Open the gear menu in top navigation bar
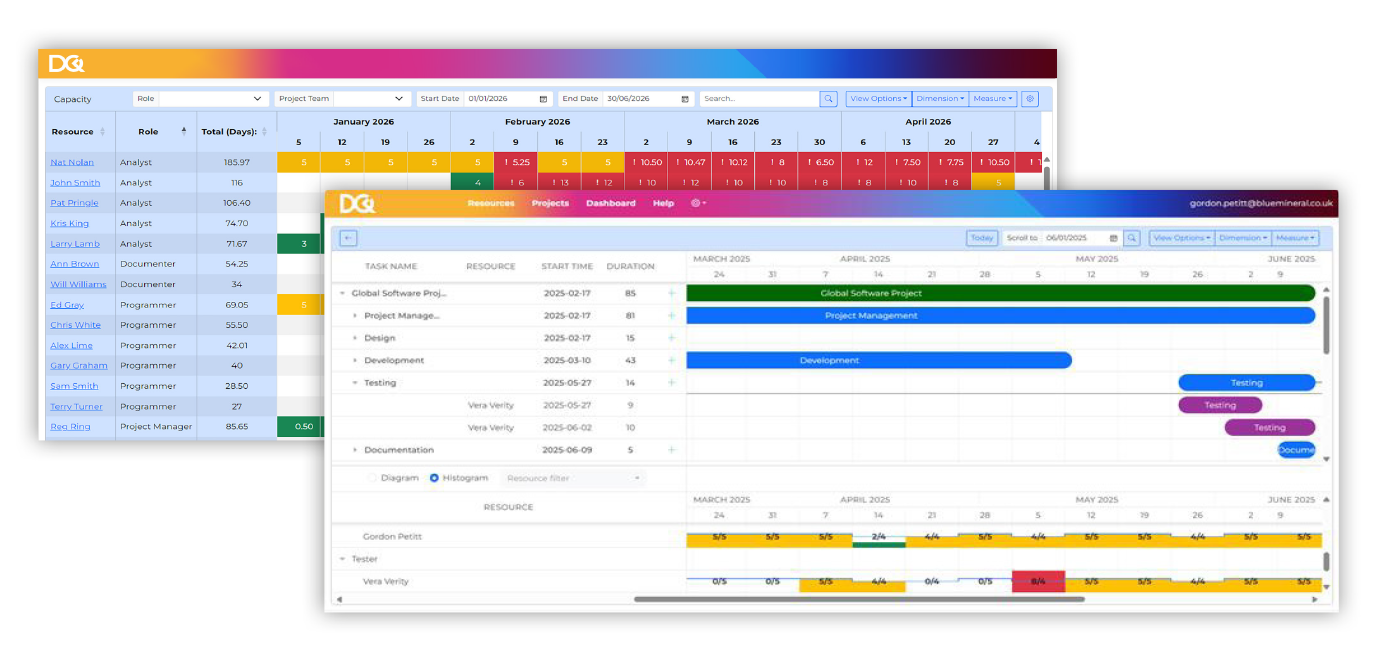 tap(698, 203)
